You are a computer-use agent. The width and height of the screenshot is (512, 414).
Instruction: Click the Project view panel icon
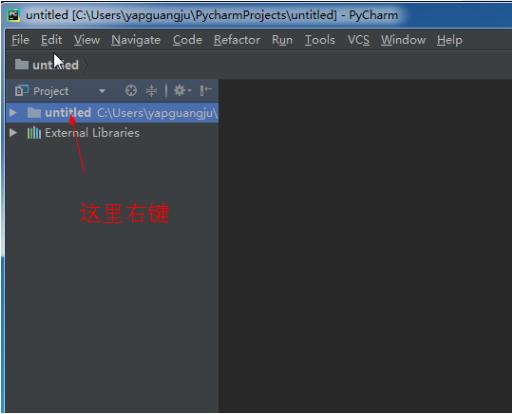[21, 90]
